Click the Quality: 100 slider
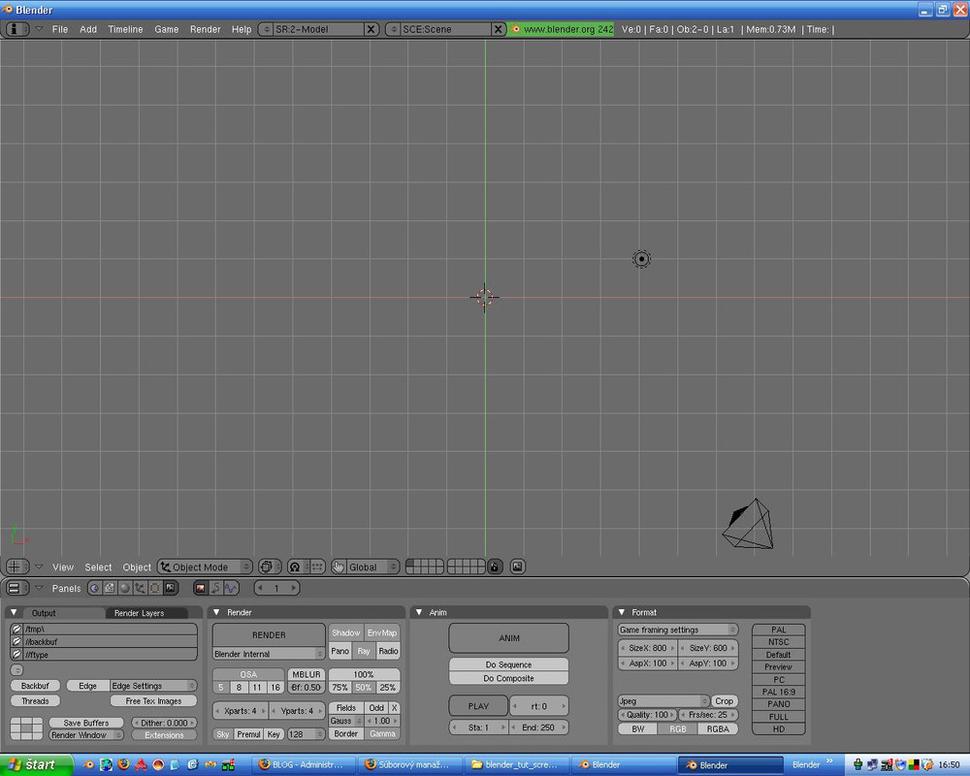The width and height of the screenshot is (970, 776). [x=648, y=715]
